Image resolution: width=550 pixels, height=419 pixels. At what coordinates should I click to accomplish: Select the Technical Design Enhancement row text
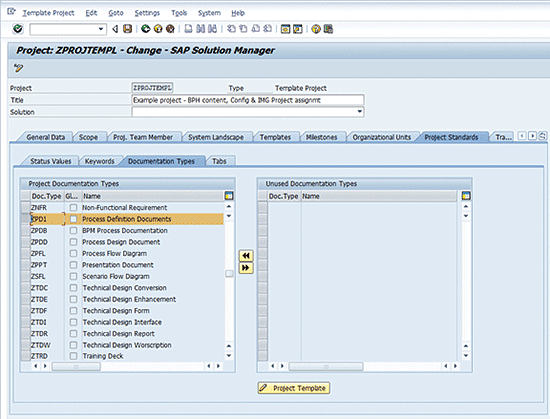[129, 299]
